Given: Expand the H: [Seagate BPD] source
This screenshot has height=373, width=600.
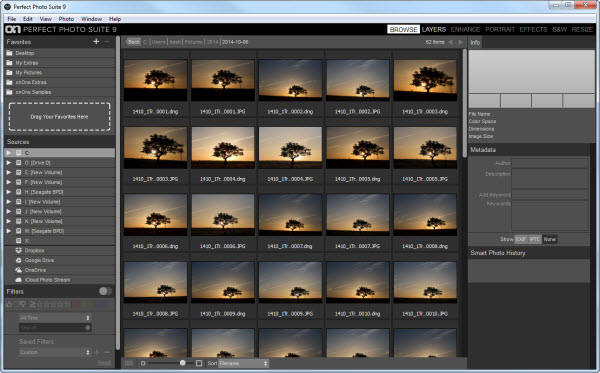Looking at the screenshot, I should [9, 192].
